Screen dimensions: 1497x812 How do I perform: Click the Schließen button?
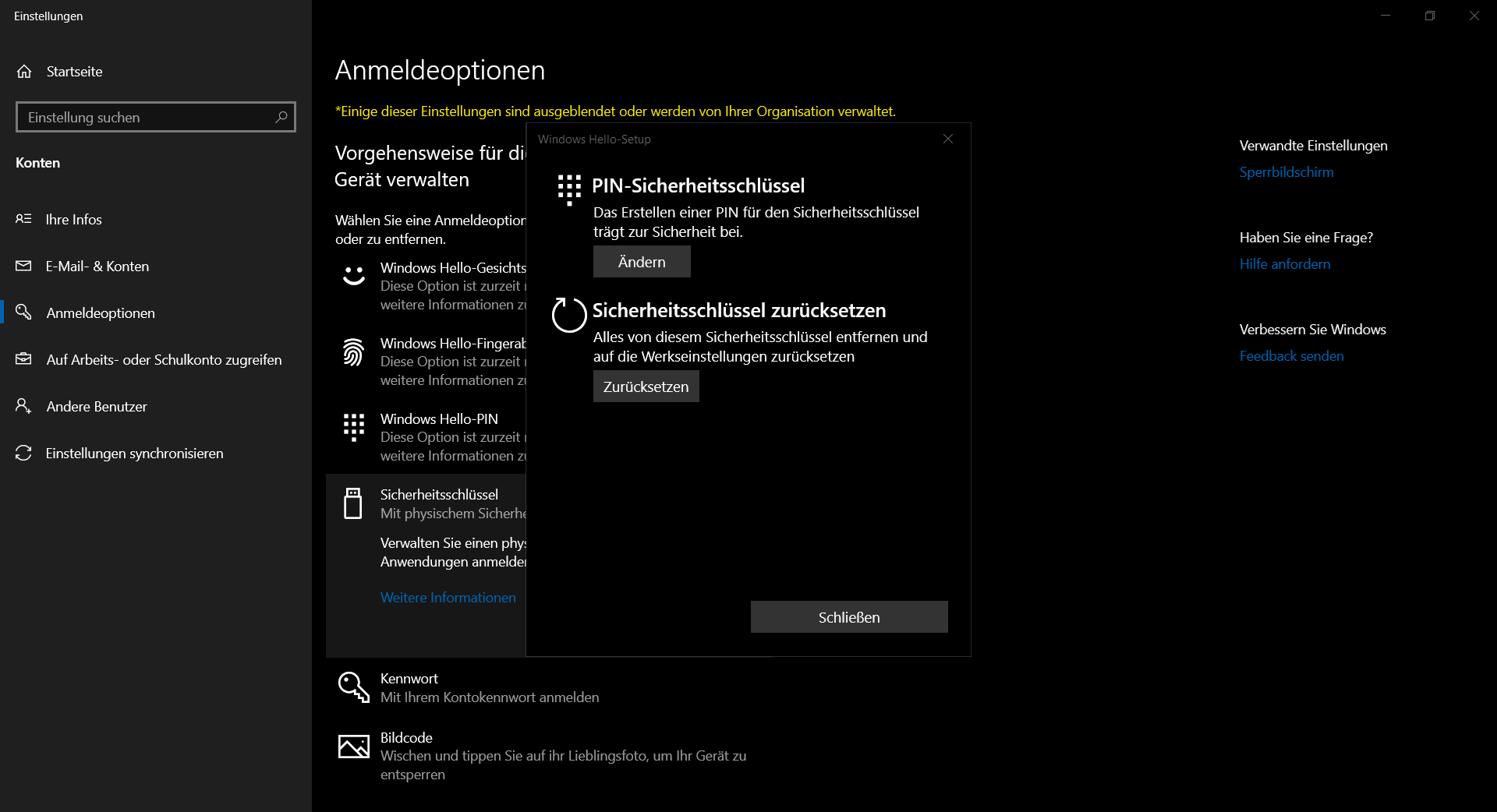coord(849,617)
